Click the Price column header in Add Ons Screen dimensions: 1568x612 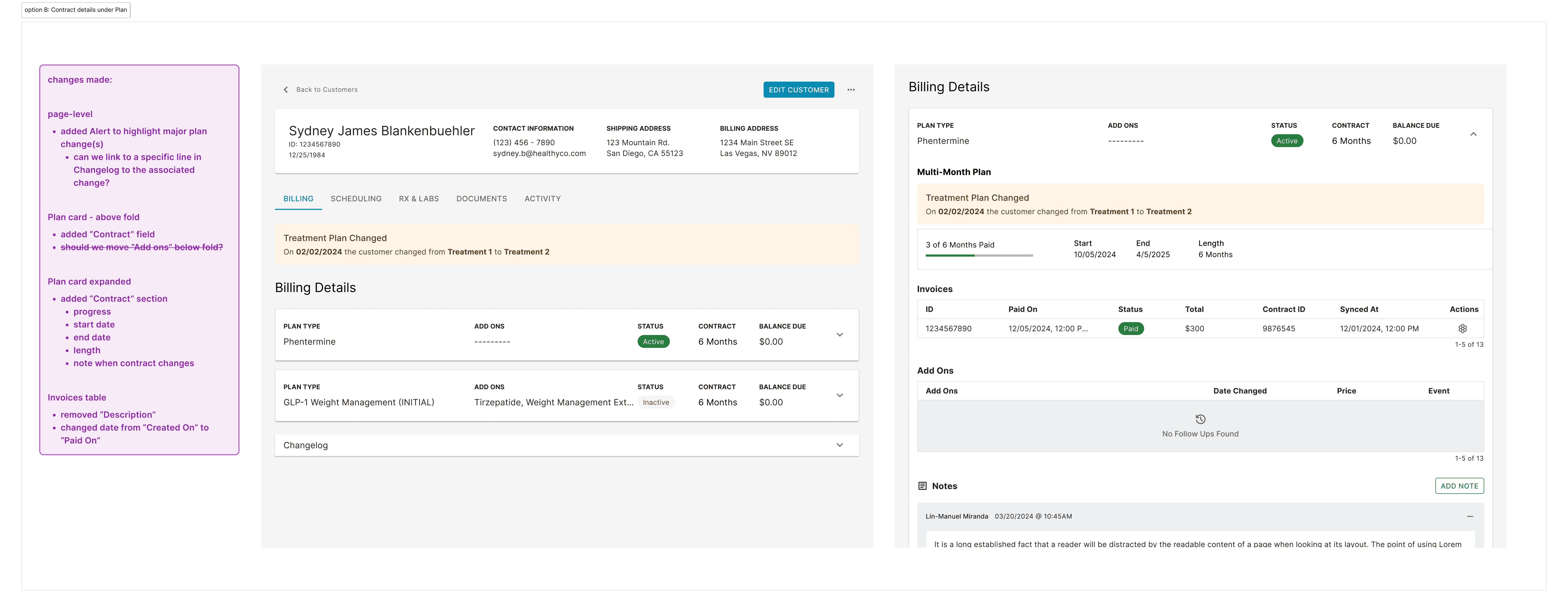pyautogui.click(x=1346, y=391)
